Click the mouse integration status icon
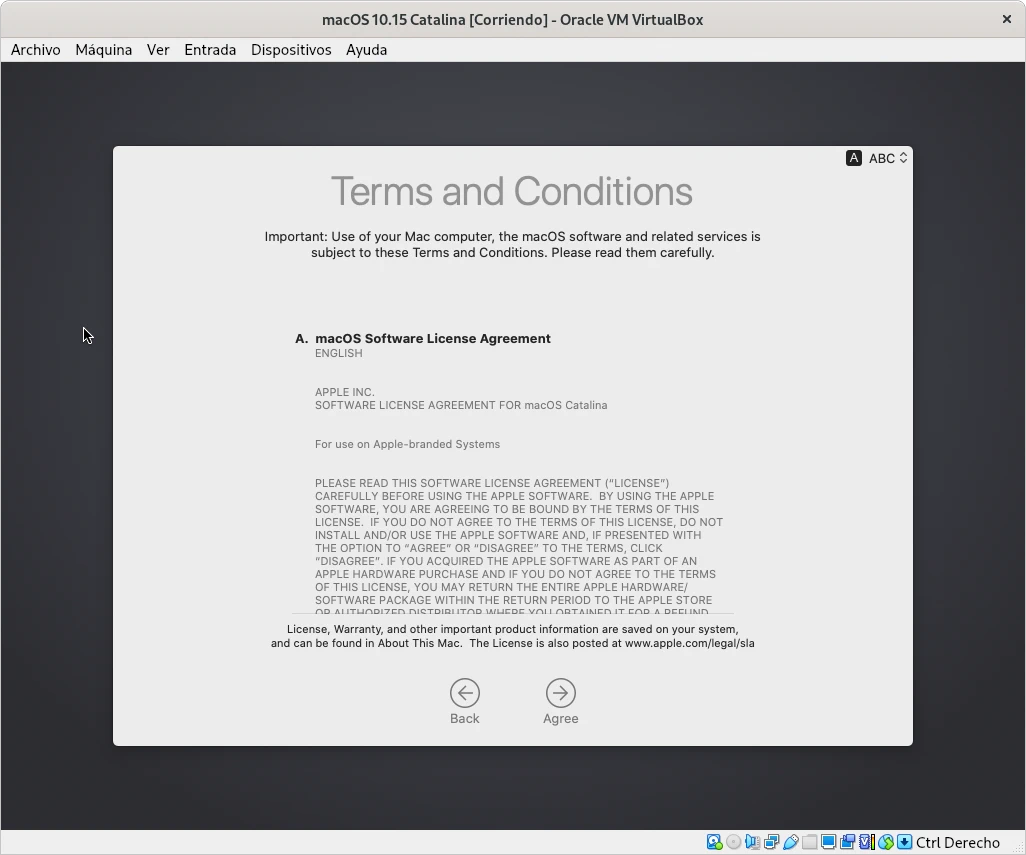 [885, 842]
